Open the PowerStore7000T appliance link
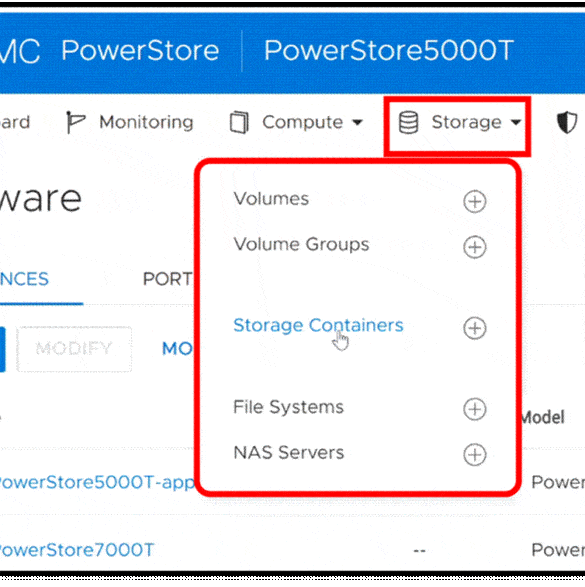 pos(76,550)
